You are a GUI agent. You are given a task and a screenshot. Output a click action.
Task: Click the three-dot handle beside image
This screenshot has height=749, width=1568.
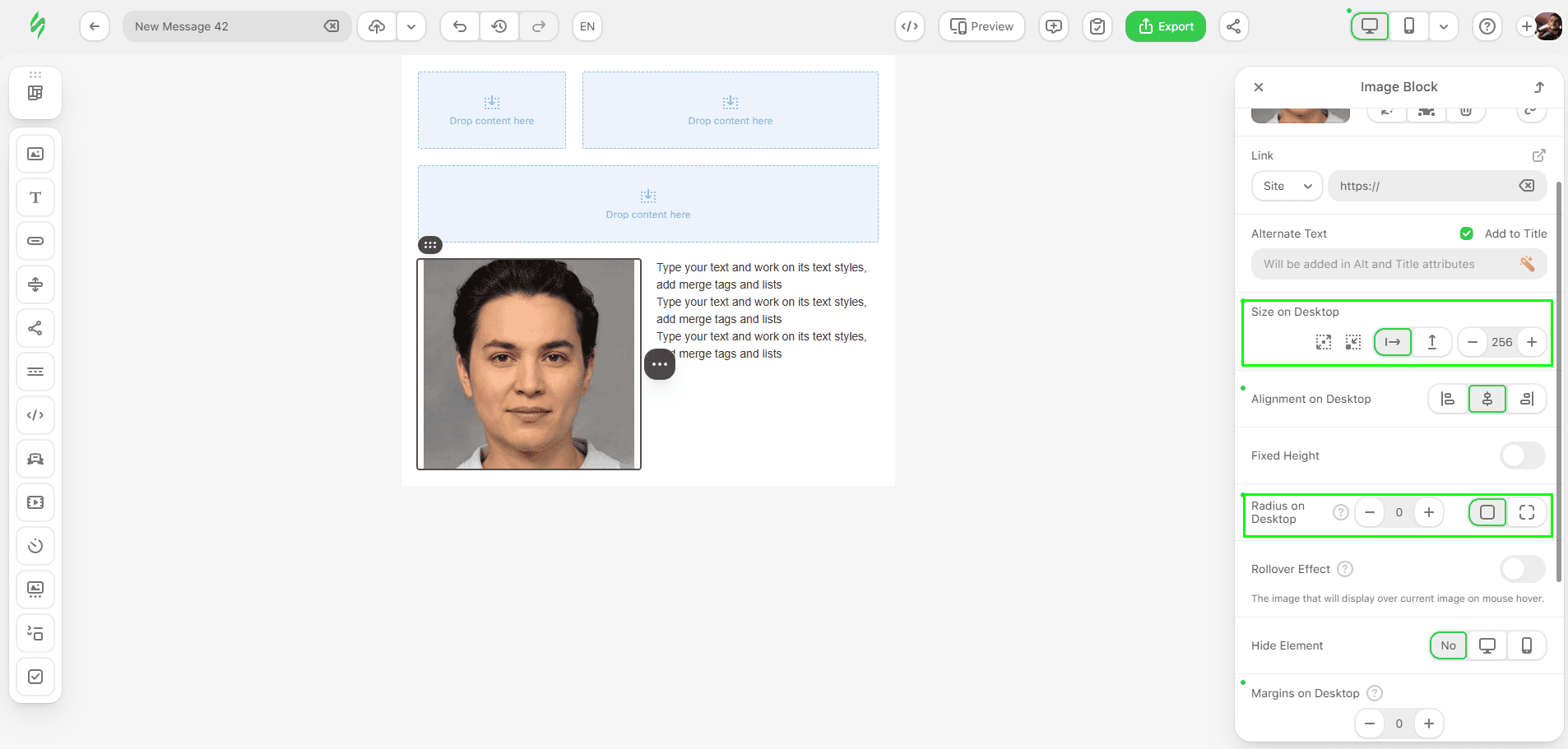coord(660,364)
